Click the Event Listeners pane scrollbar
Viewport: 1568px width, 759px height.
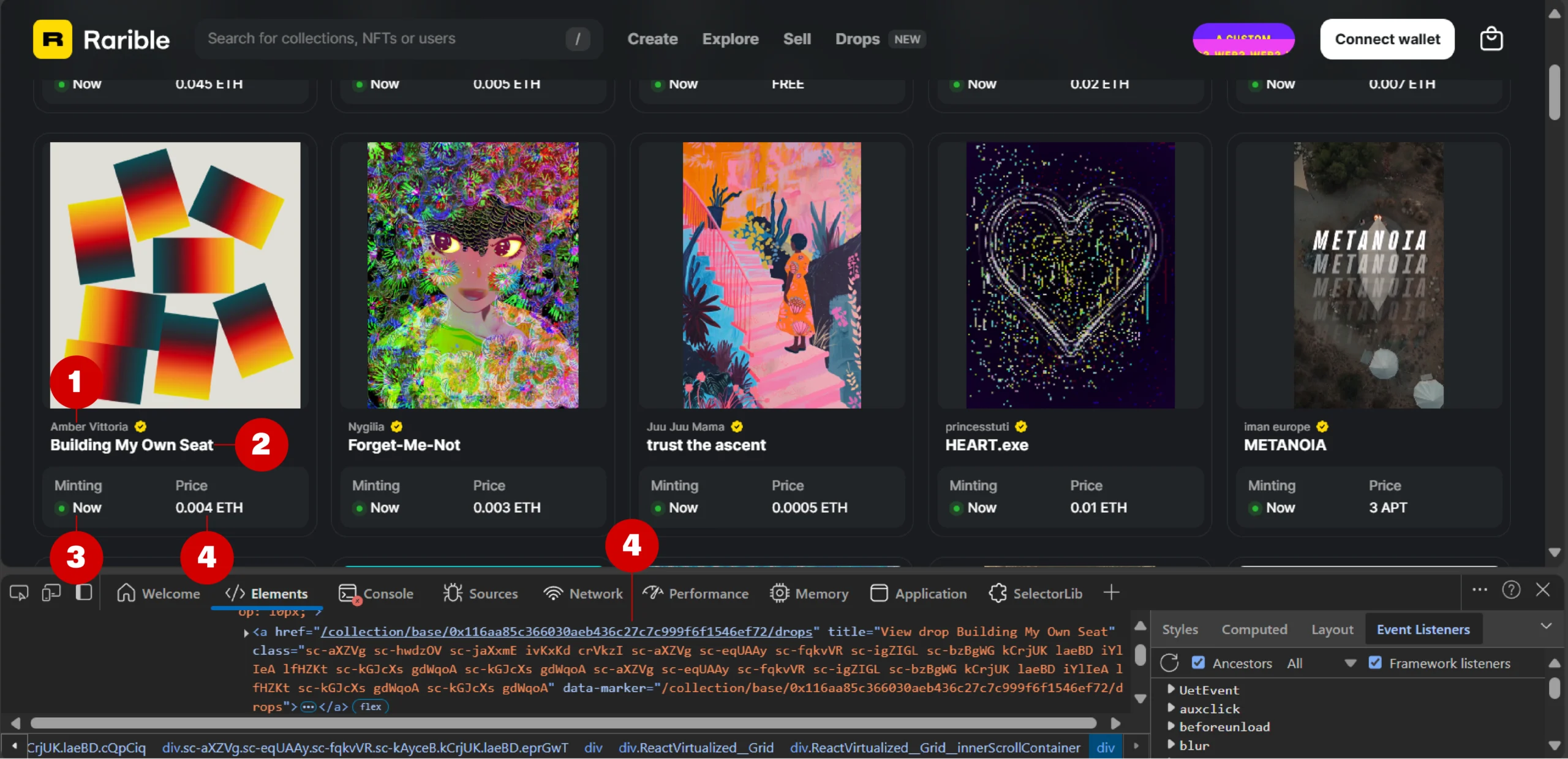[x=1555, y=688]
